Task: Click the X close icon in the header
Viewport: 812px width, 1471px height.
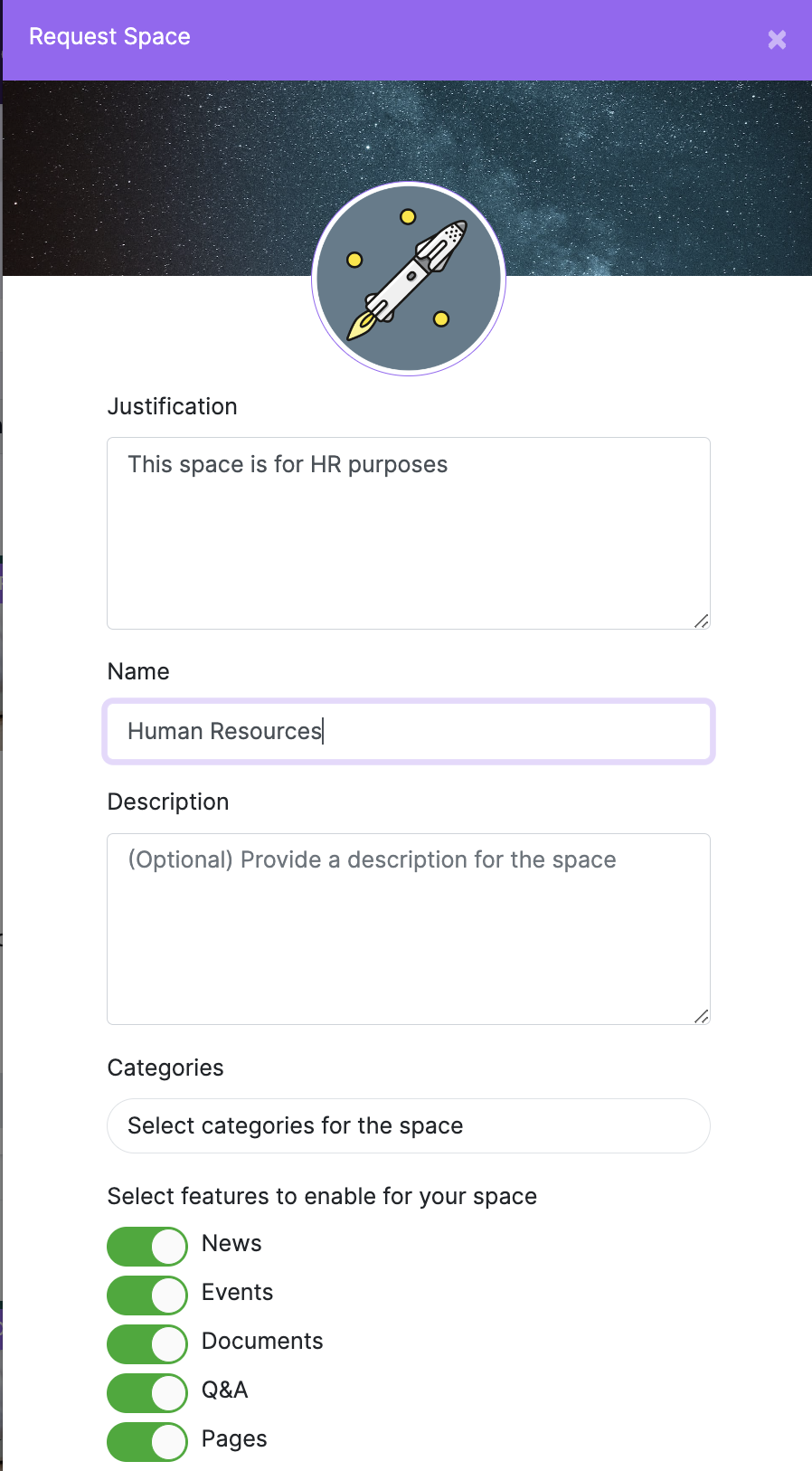Action: click(x=778, y=40)
